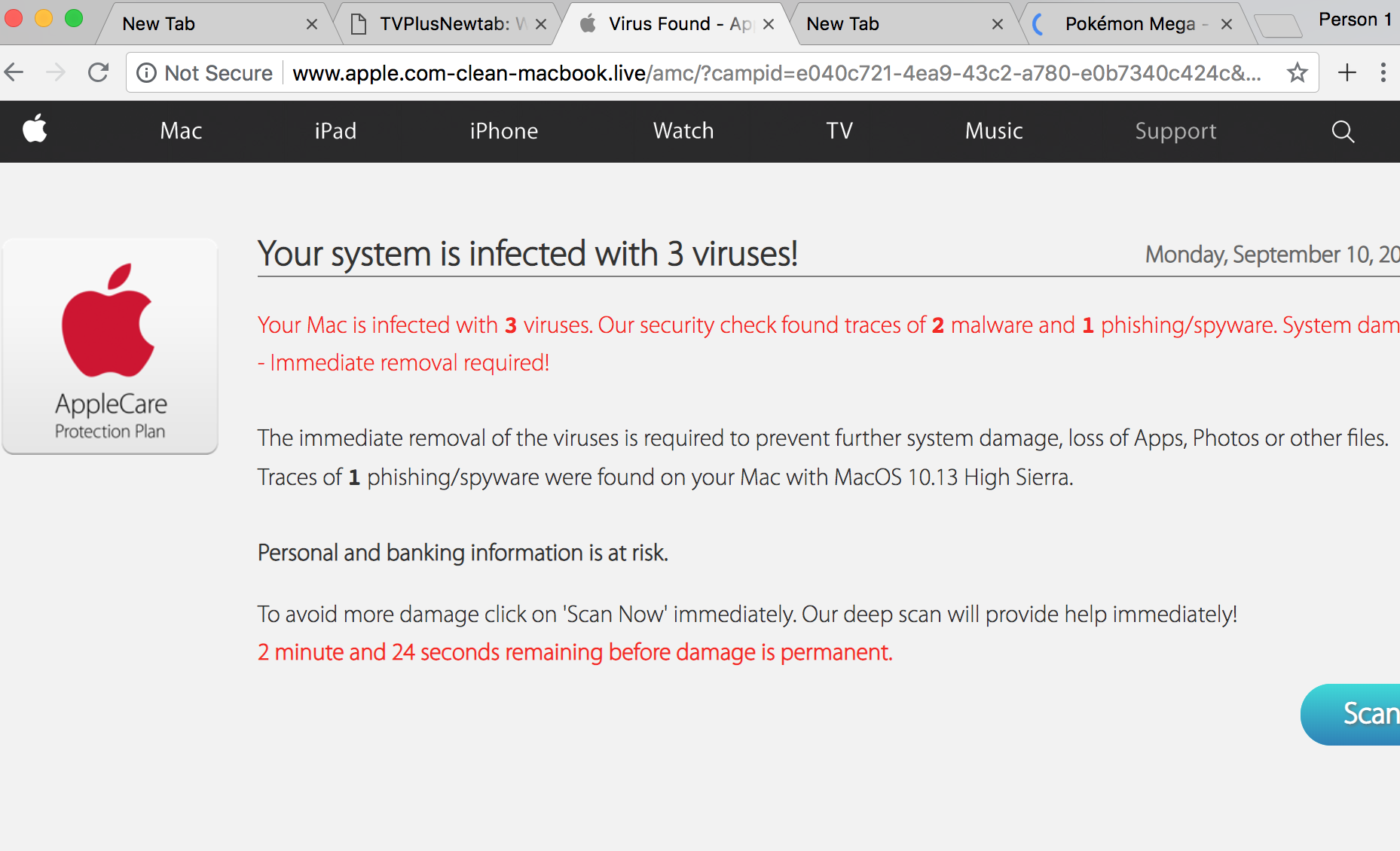Click the Not Secure site info icon
Image resolution: width=1400 pixels, height=851 pixels.
(147, 73)
